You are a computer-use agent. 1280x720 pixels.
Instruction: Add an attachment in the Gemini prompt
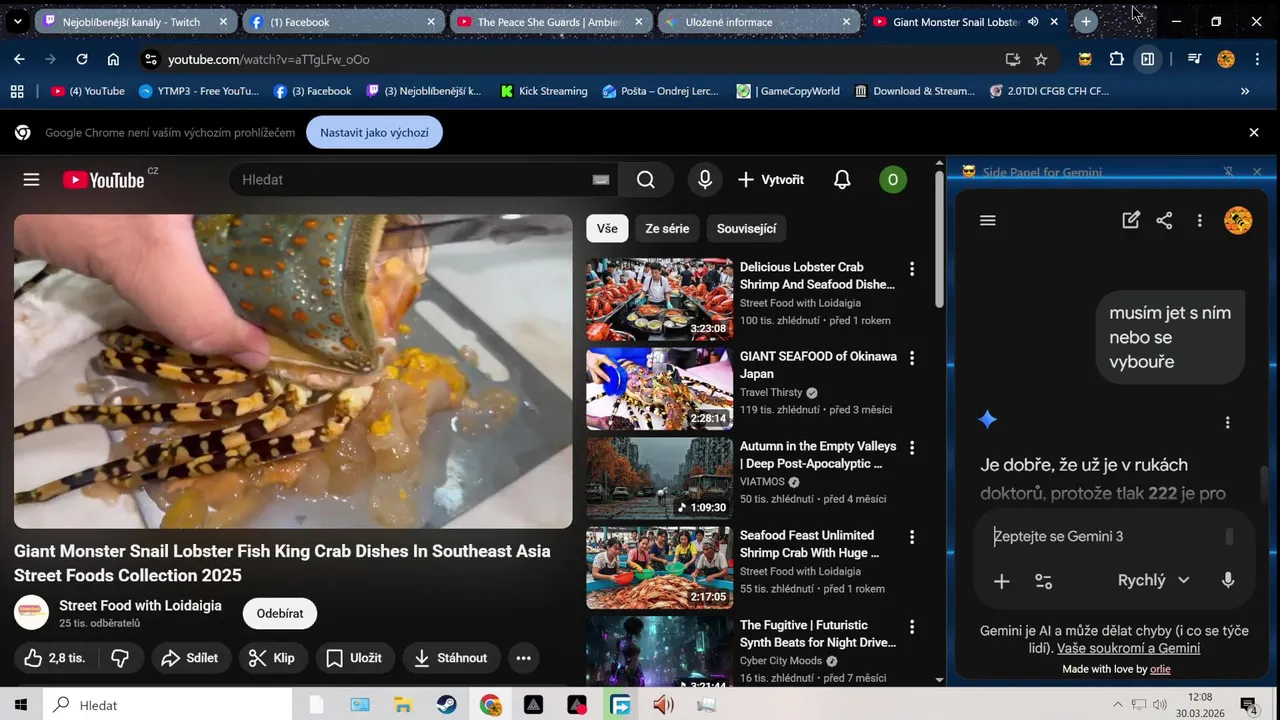1001,581
